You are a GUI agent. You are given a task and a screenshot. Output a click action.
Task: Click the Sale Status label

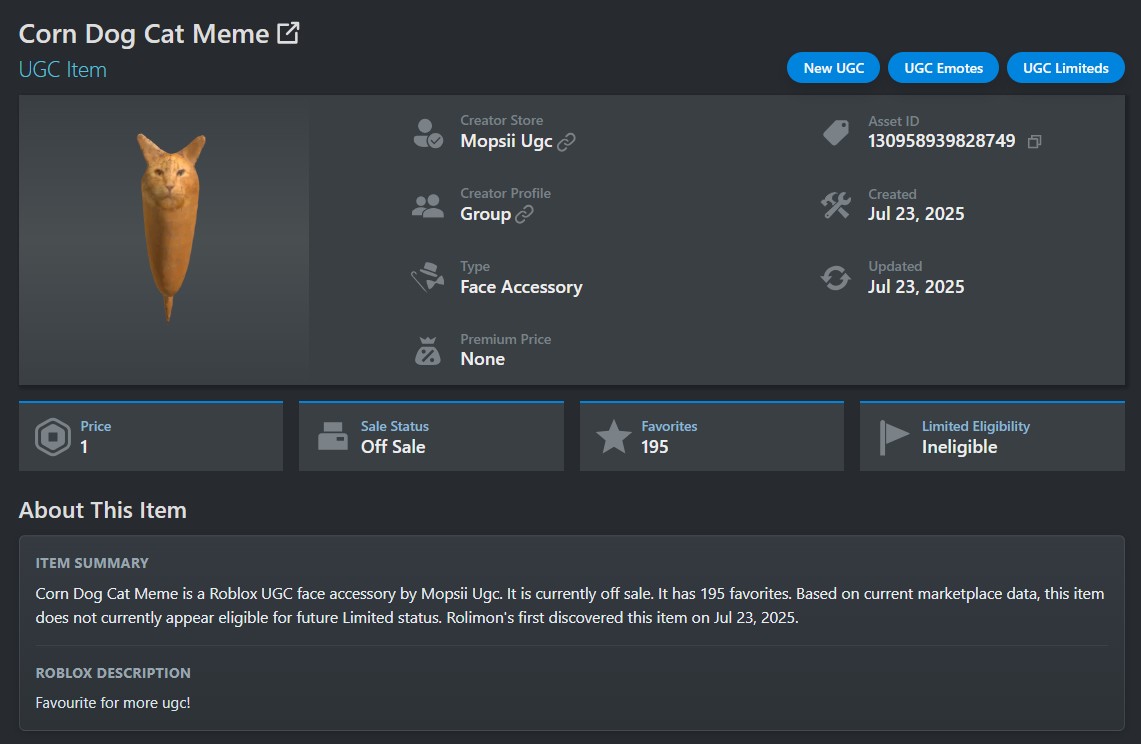(394, 427)
